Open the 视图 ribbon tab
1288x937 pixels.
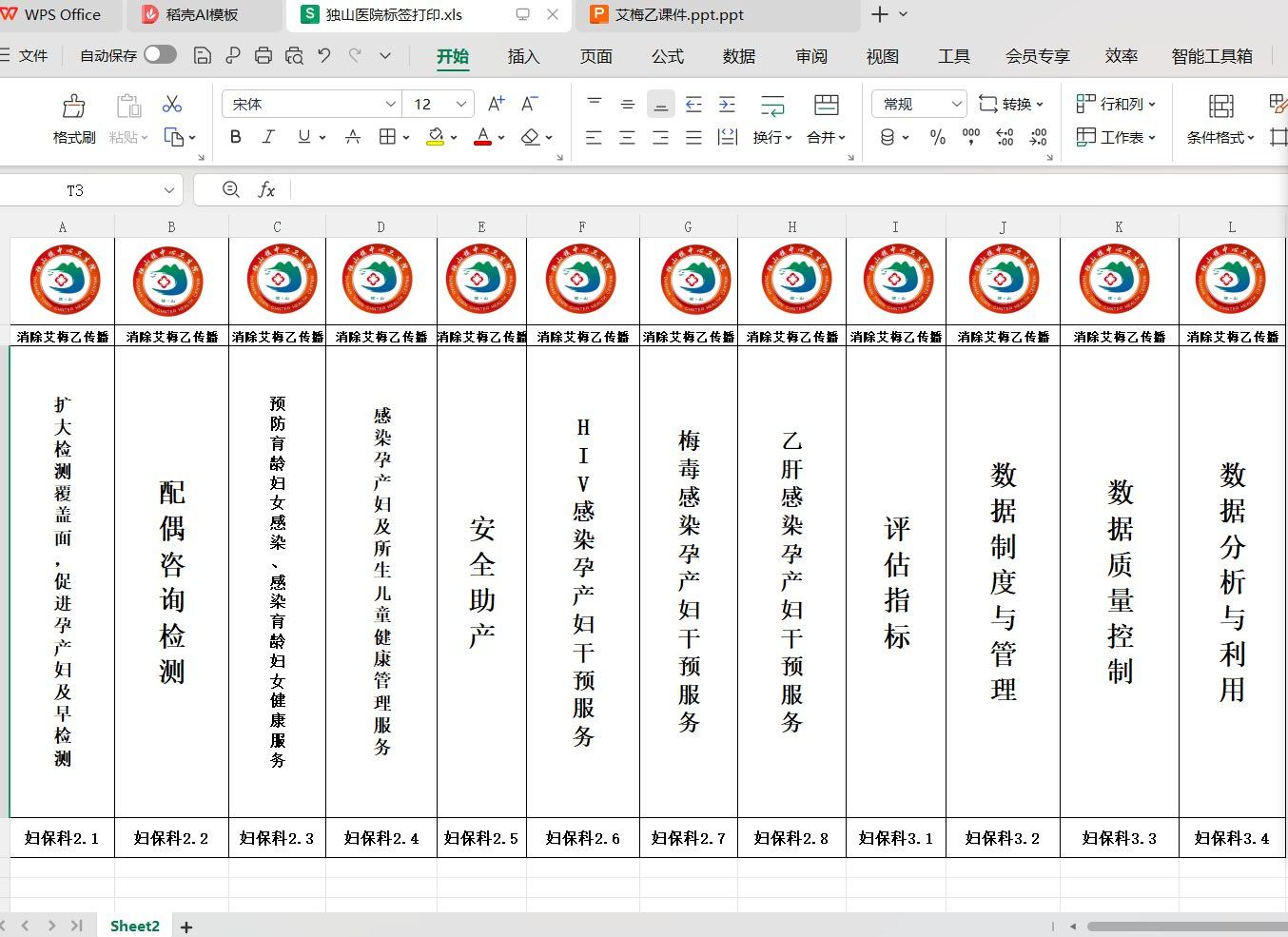[883, 56]
